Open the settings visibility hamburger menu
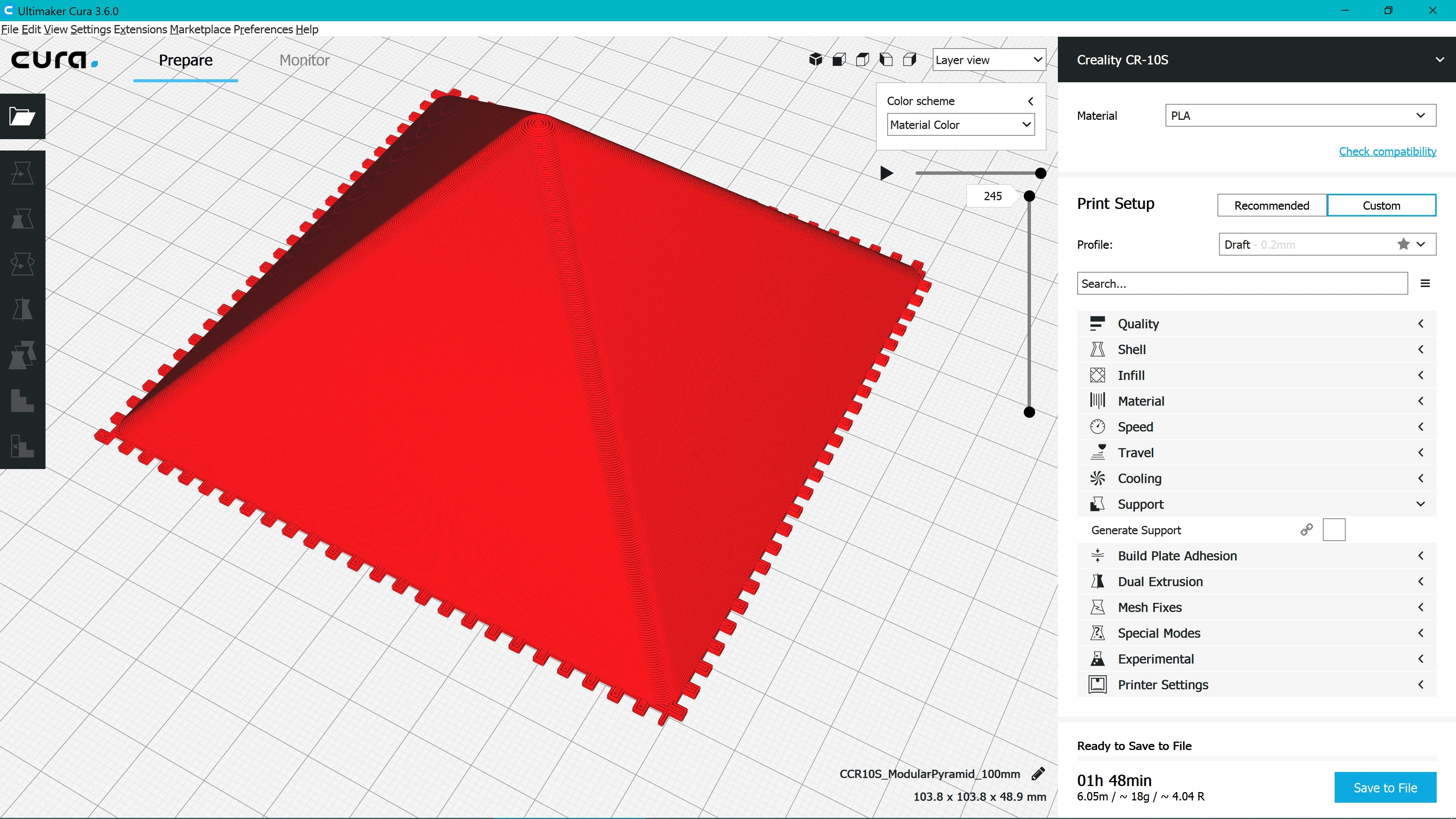 pyautogui.click(x=1425, y=283)
